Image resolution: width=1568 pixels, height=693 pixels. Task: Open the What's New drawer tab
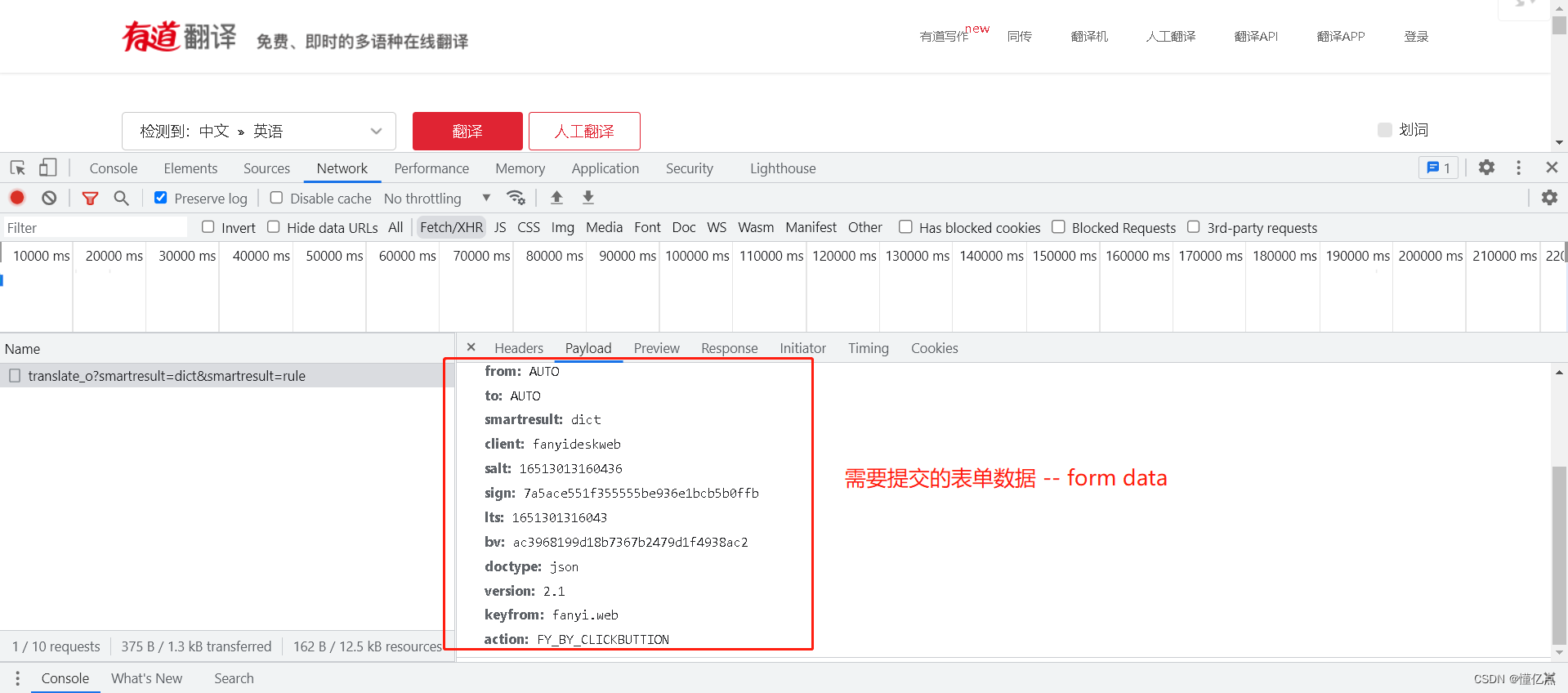point(147,678)
